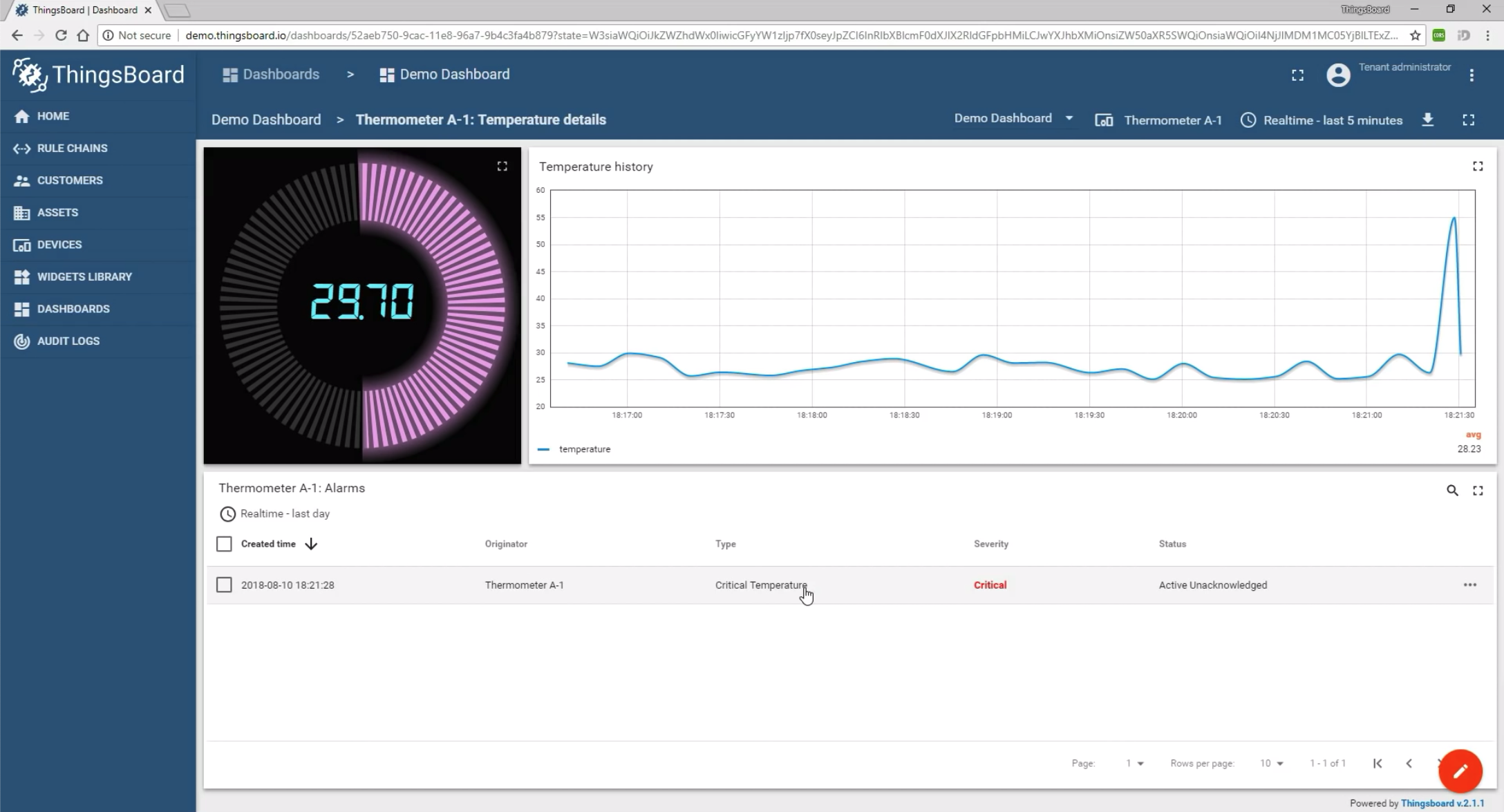Click the export dashboard download icon
This screenshot has height=812, width=1504.
(x=1428, y=120)
